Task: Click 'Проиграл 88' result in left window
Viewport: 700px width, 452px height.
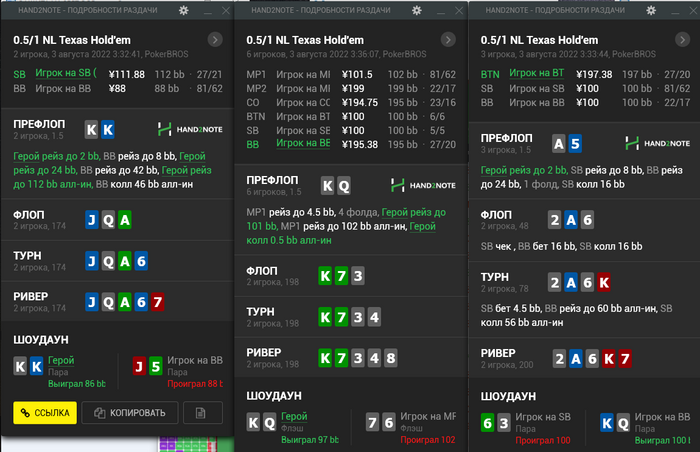Action: pyautogui.click(x=195, y=384)
